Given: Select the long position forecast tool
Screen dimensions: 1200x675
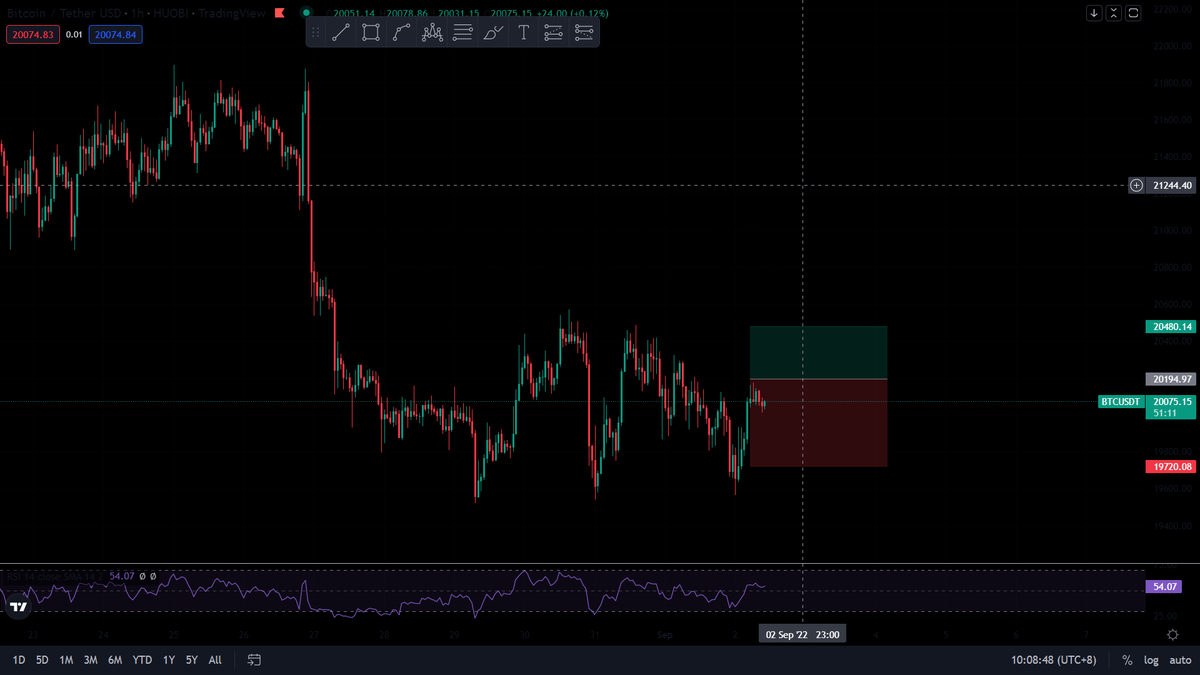Looking at the screenshot, I should (x=554, y=32).
